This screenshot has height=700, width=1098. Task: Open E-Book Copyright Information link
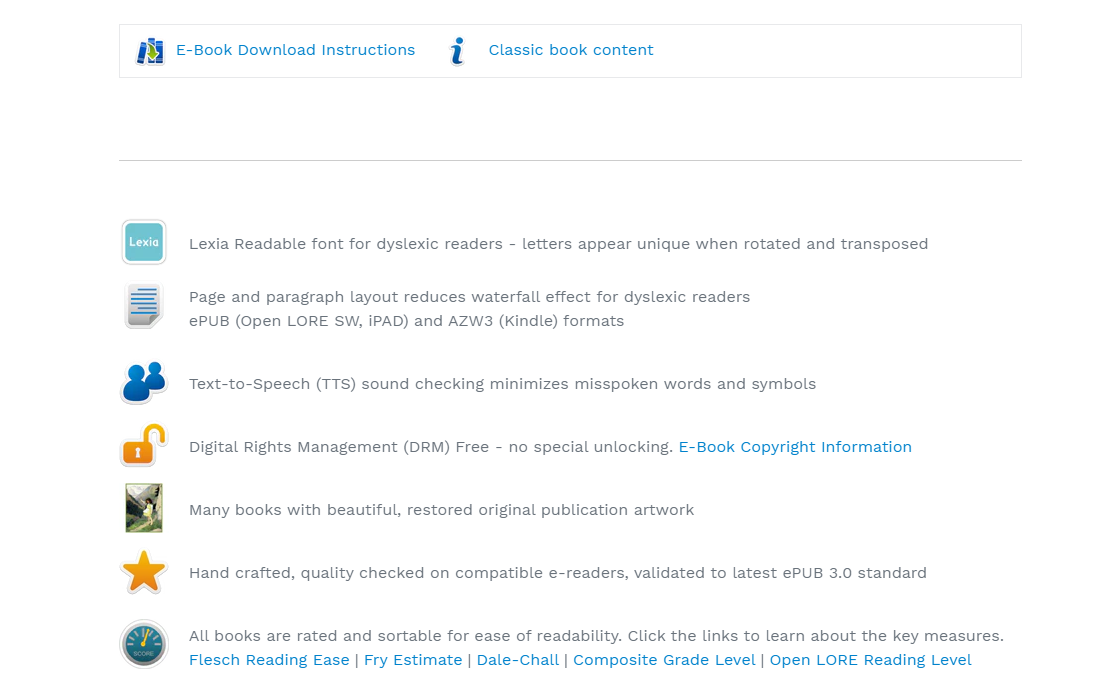(x=795, y=447)
